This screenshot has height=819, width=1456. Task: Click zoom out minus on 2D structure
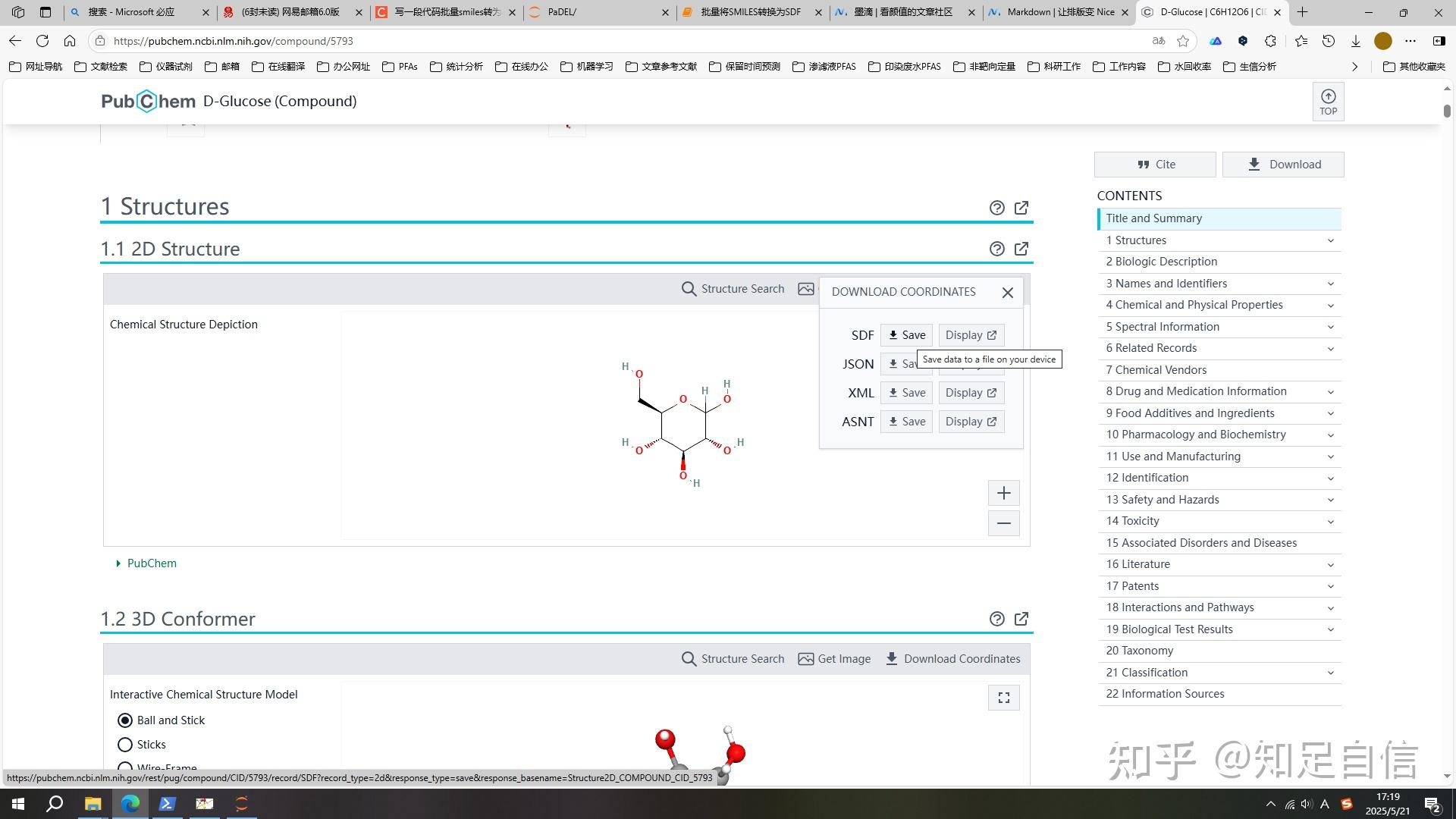pos(1003,523)
